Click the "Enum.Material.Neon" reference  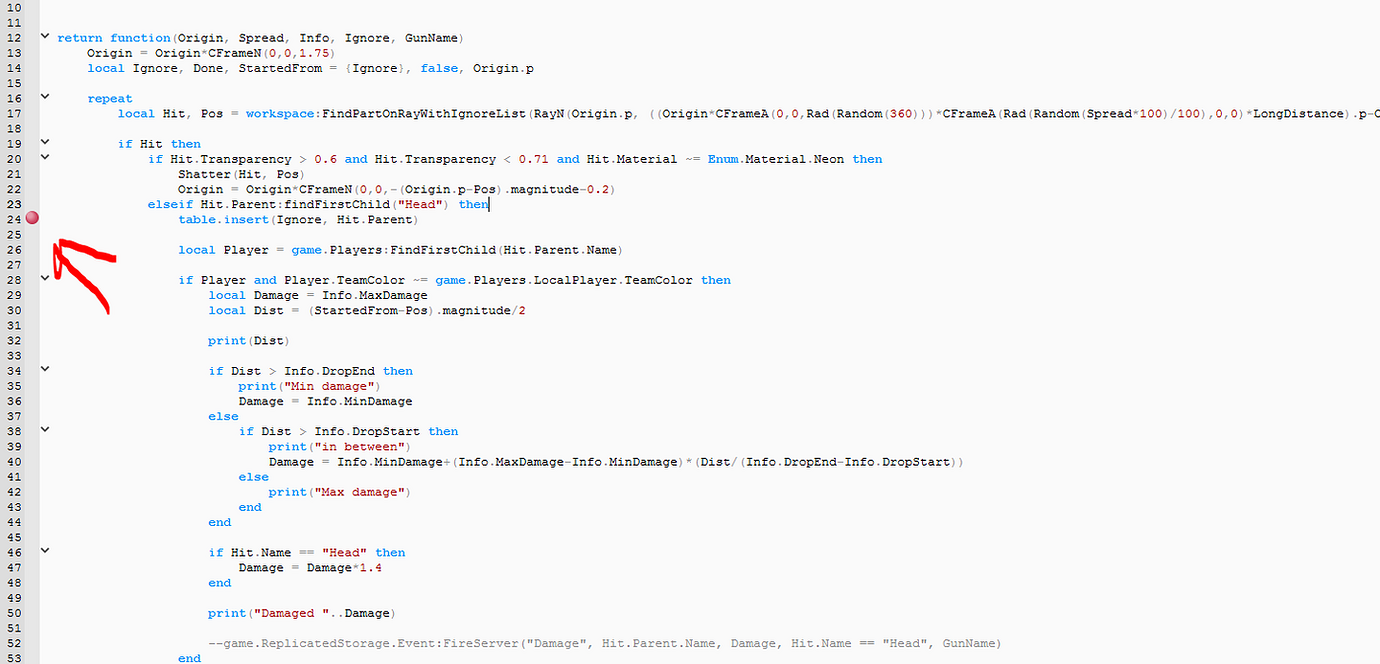[x=773, y=158]
